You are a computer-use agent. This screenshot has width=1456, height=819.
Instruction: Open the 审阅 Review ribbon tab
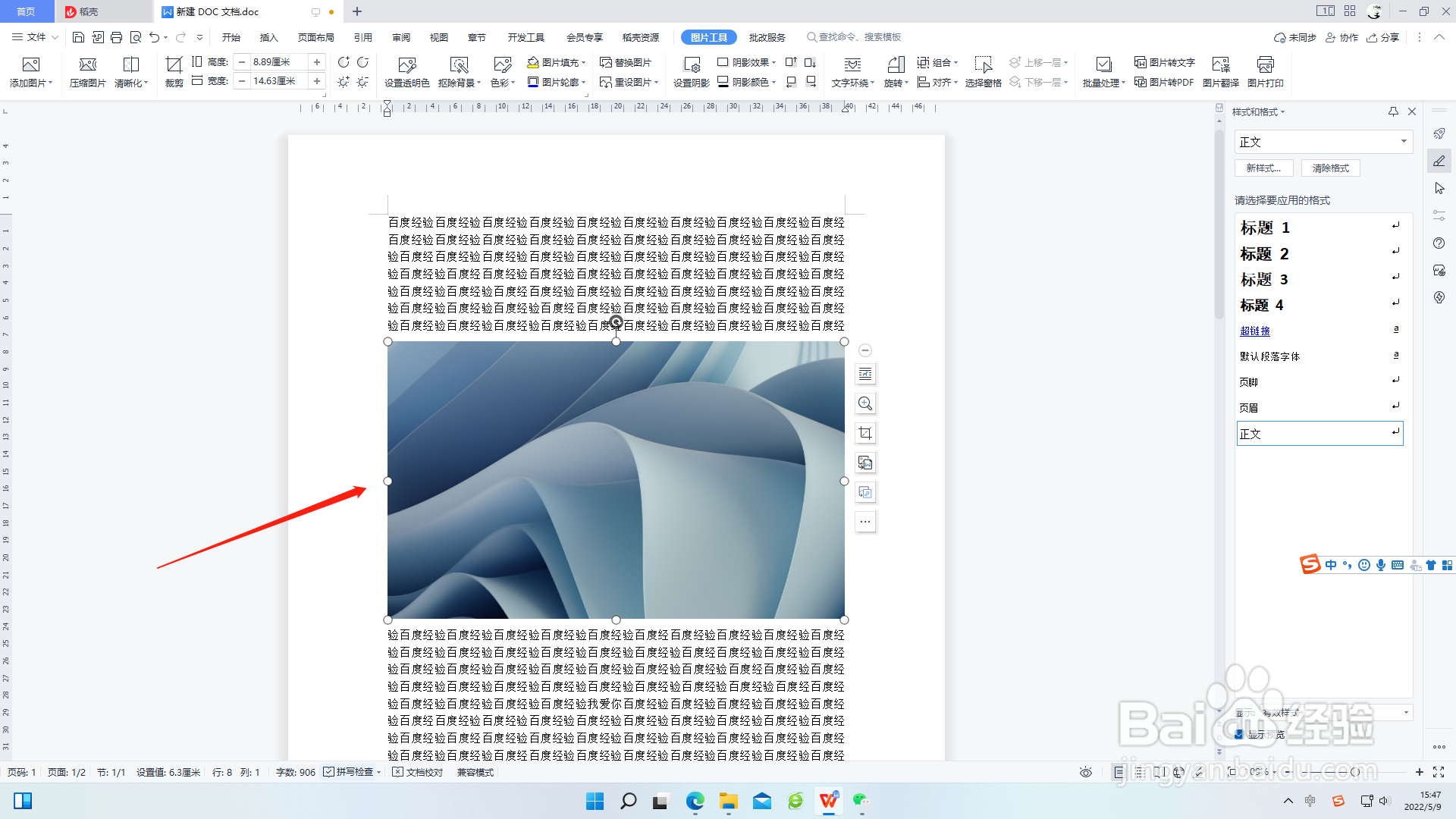point(401,37)
